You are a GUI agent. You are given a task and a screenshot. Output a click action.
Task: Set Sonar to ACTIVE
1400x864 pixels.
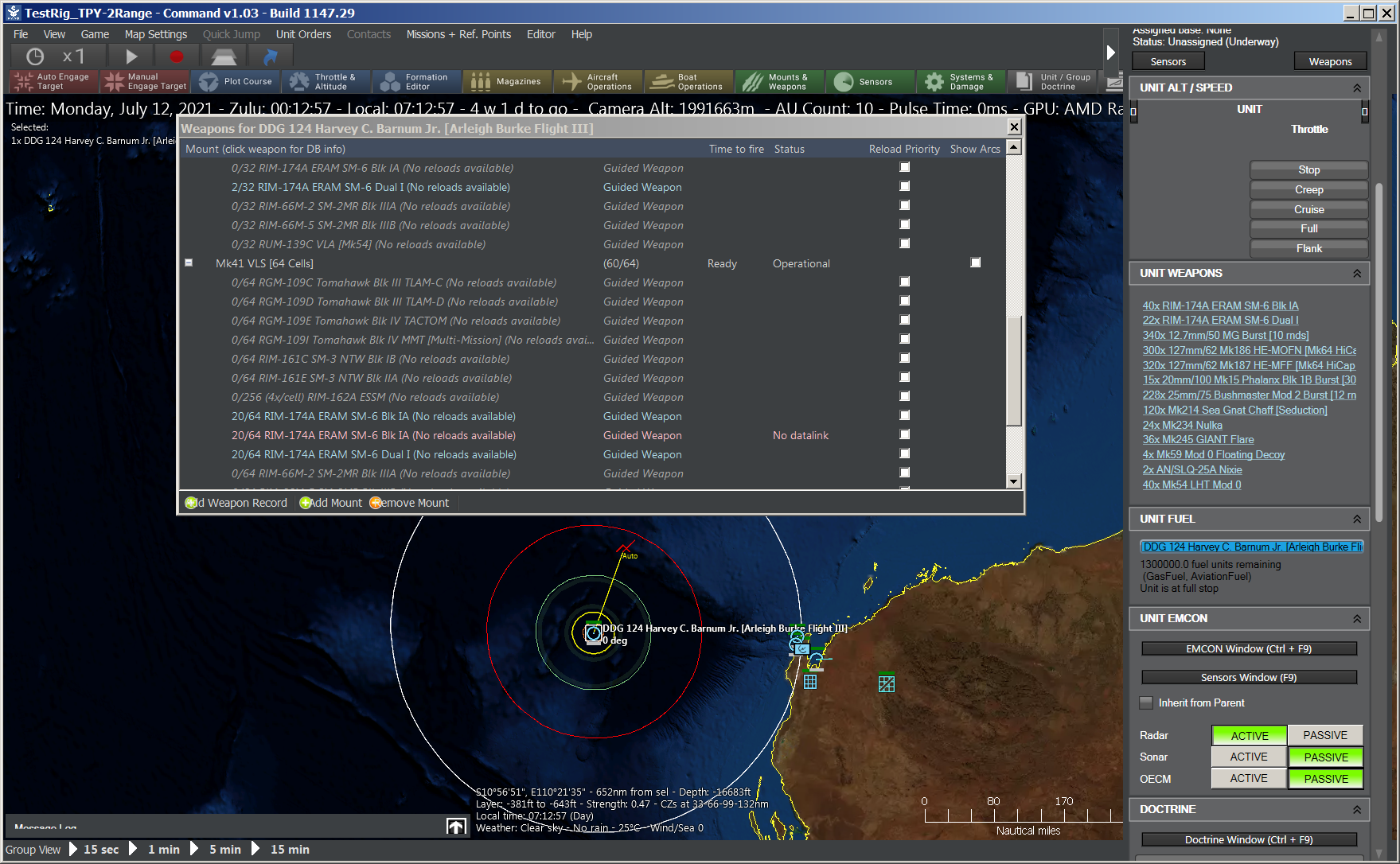click(1249, 757)
